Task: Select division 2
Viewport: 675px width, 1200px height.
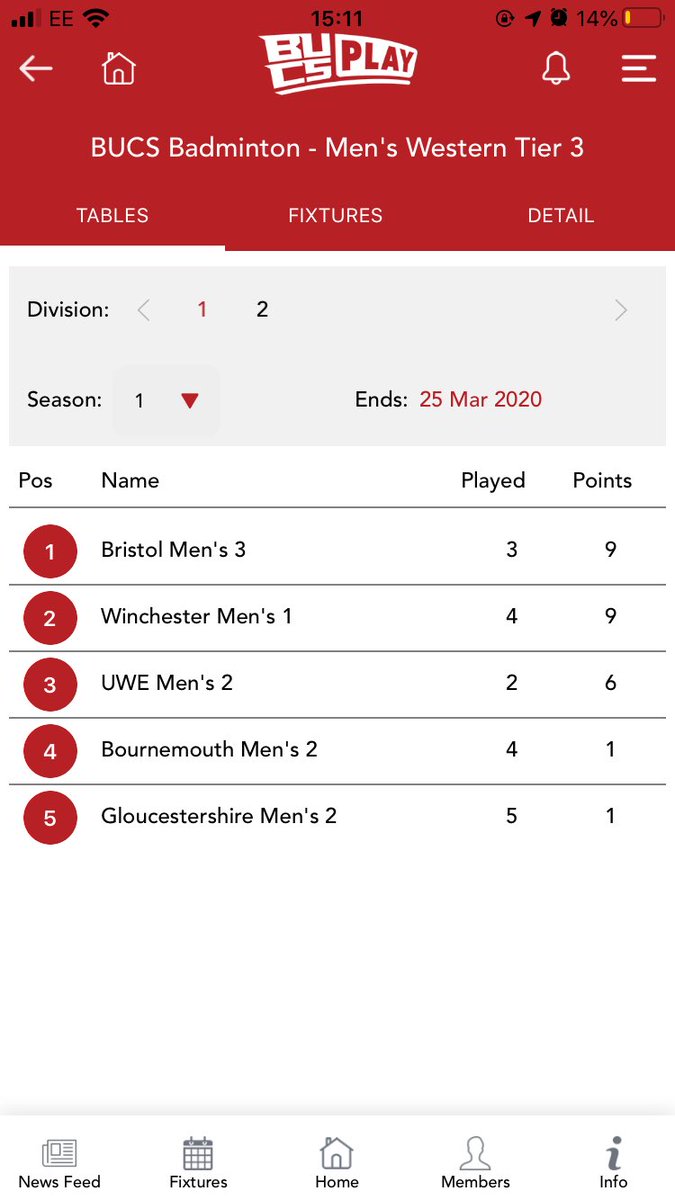Action: [x=262, y=310]
